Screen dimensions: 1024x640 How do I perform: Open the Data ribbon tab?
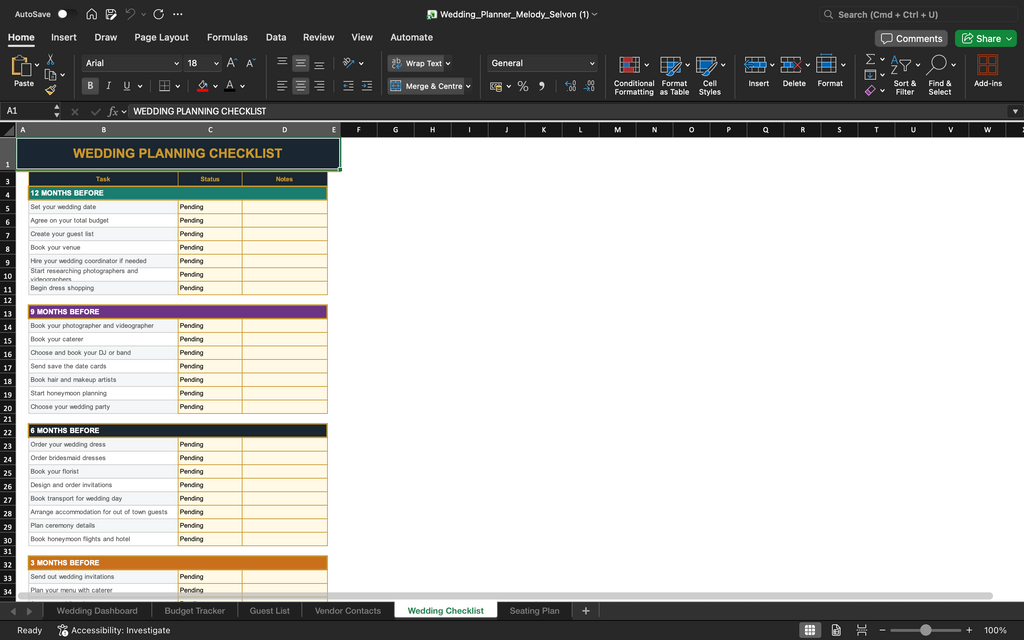[x=276, y=37]
